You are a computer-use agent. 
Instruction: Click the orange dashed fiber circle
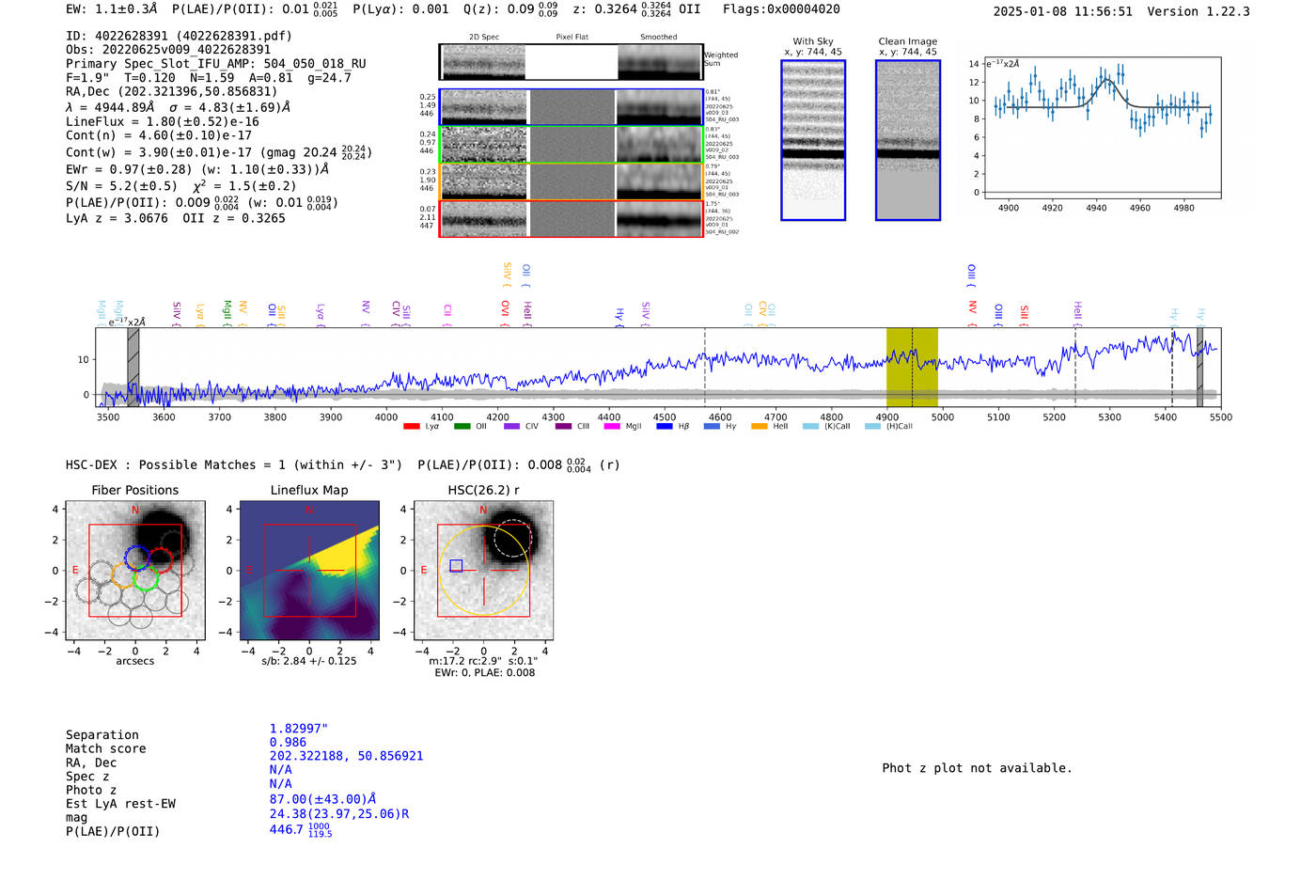pyautogui.click(x=125, y=575)
